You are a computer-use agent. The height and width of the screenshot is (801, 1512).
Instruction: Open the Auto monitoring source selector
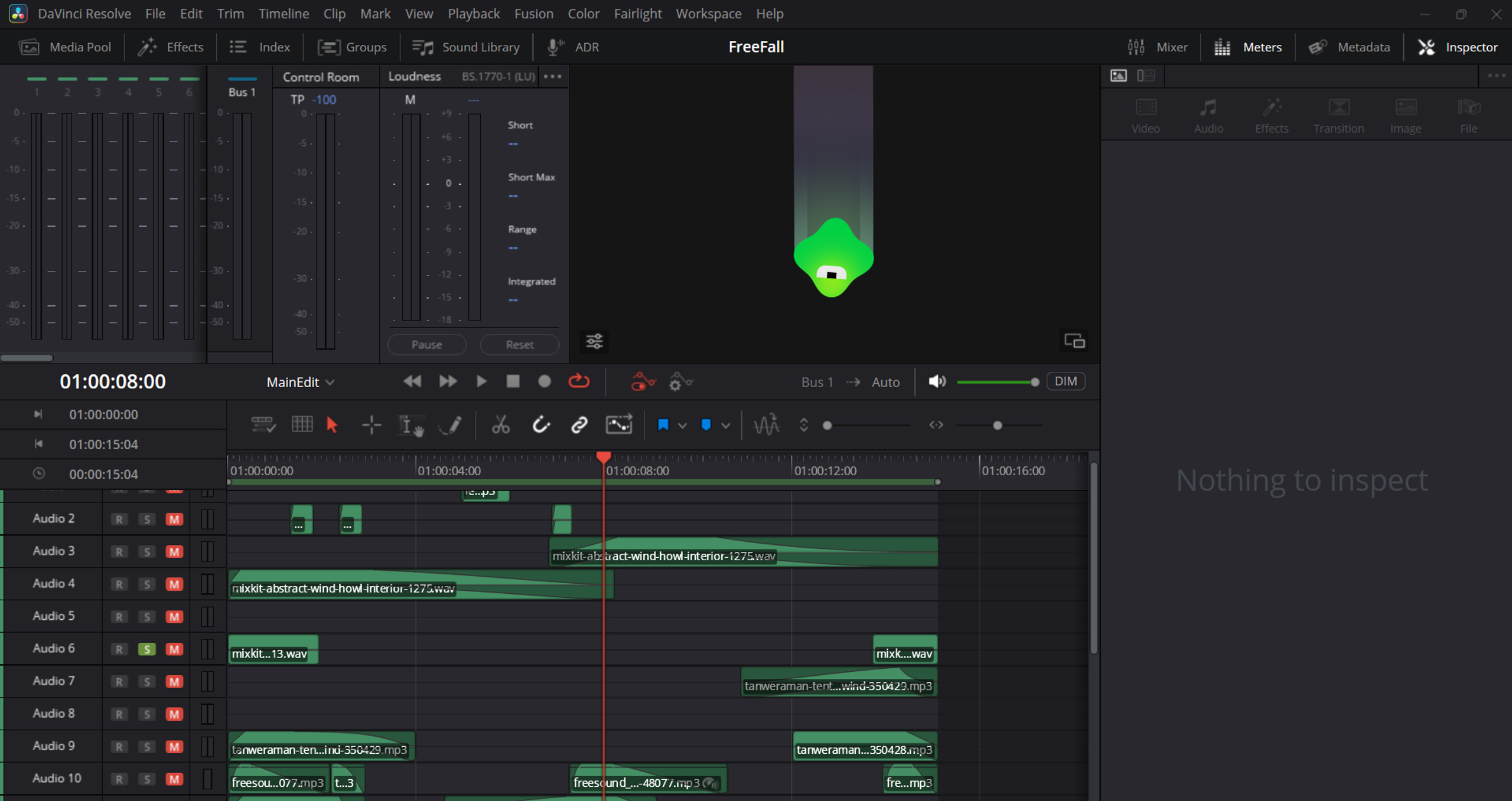pos(886,382)
